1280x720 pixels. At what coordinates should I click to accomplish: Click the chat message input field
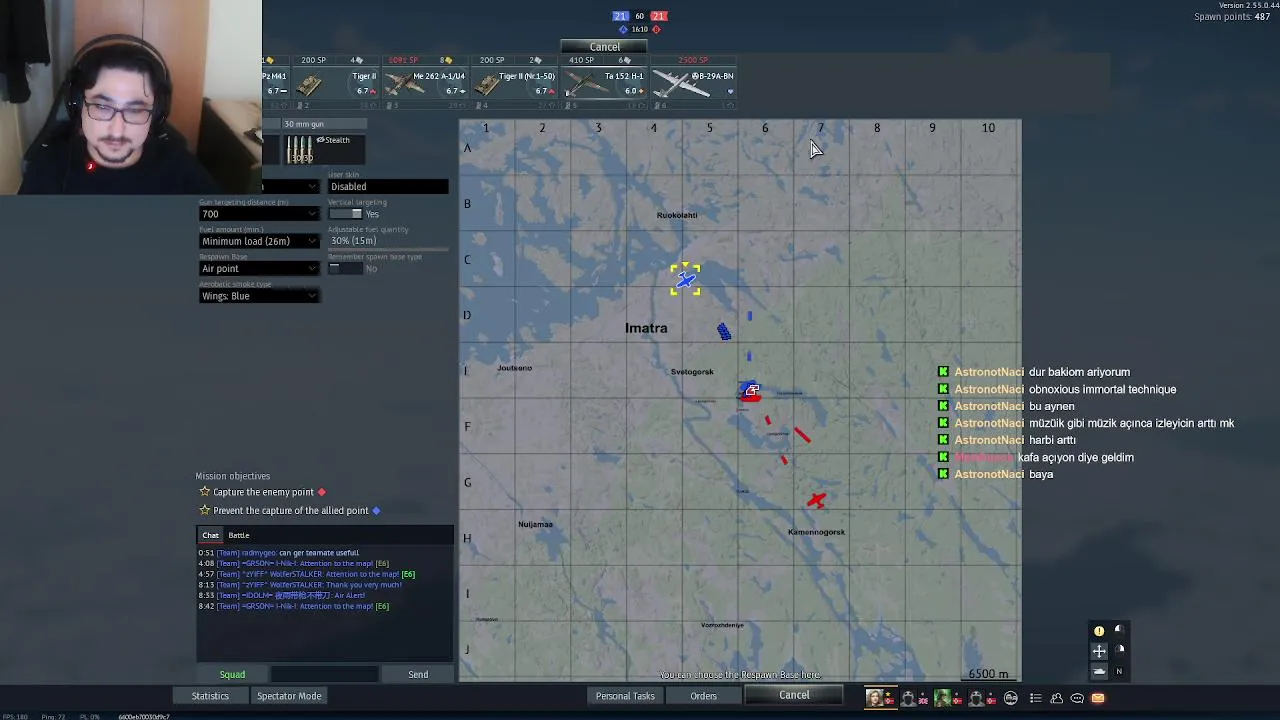(x=324, y=675)
